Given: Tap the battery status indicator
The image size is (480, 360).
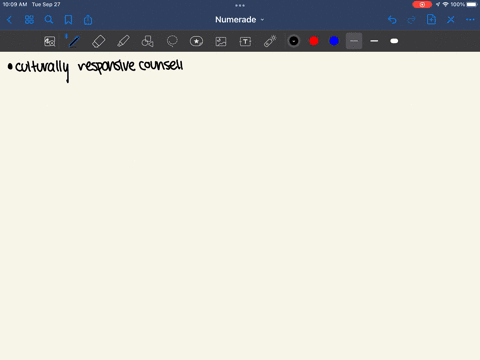Looking at the screenshot, I should pyautogui.click(x=472, y=4).
